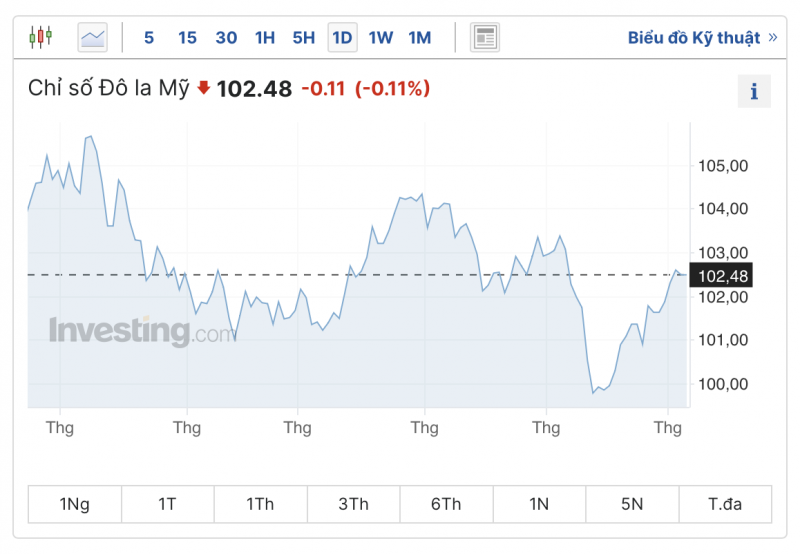Set interval to 30 minutes
The image size is (800, 554).
tap(226, 38)
